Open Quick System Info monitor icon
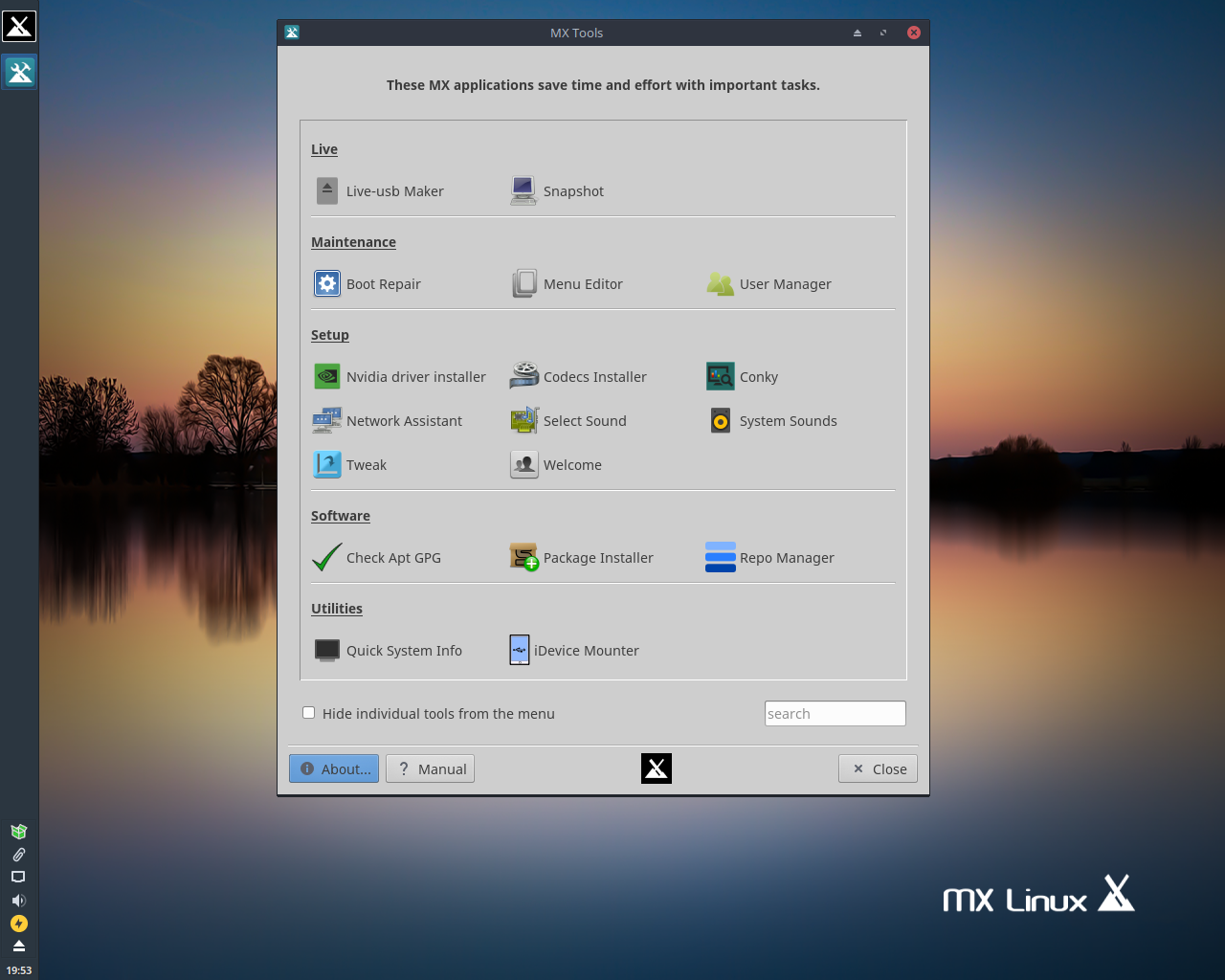The image size is (1225, 980). tap(327, 651)
